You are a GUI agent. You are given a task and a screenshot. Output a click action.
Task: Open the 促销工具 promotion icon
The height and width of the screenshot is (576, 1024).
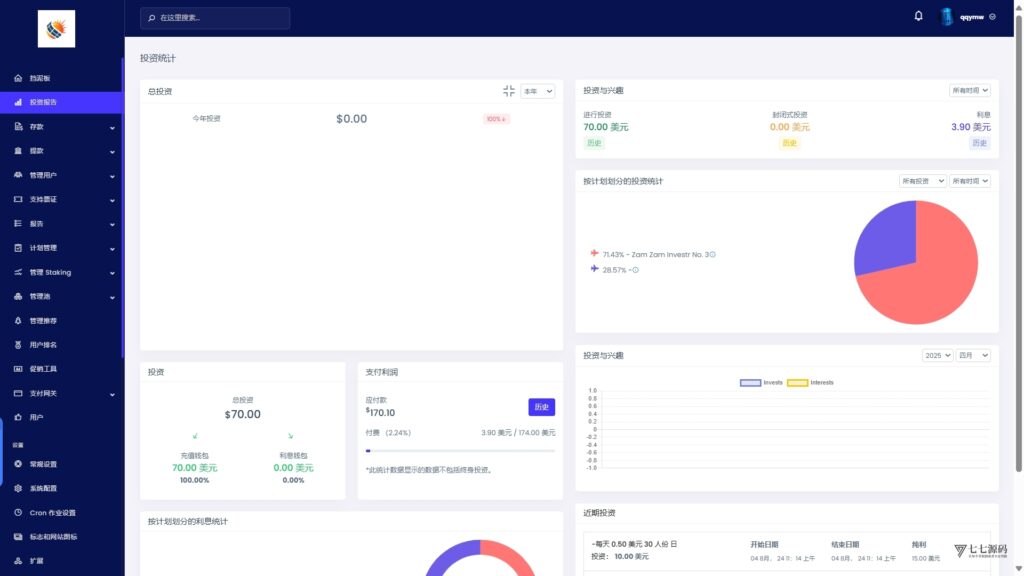point(18,369)
